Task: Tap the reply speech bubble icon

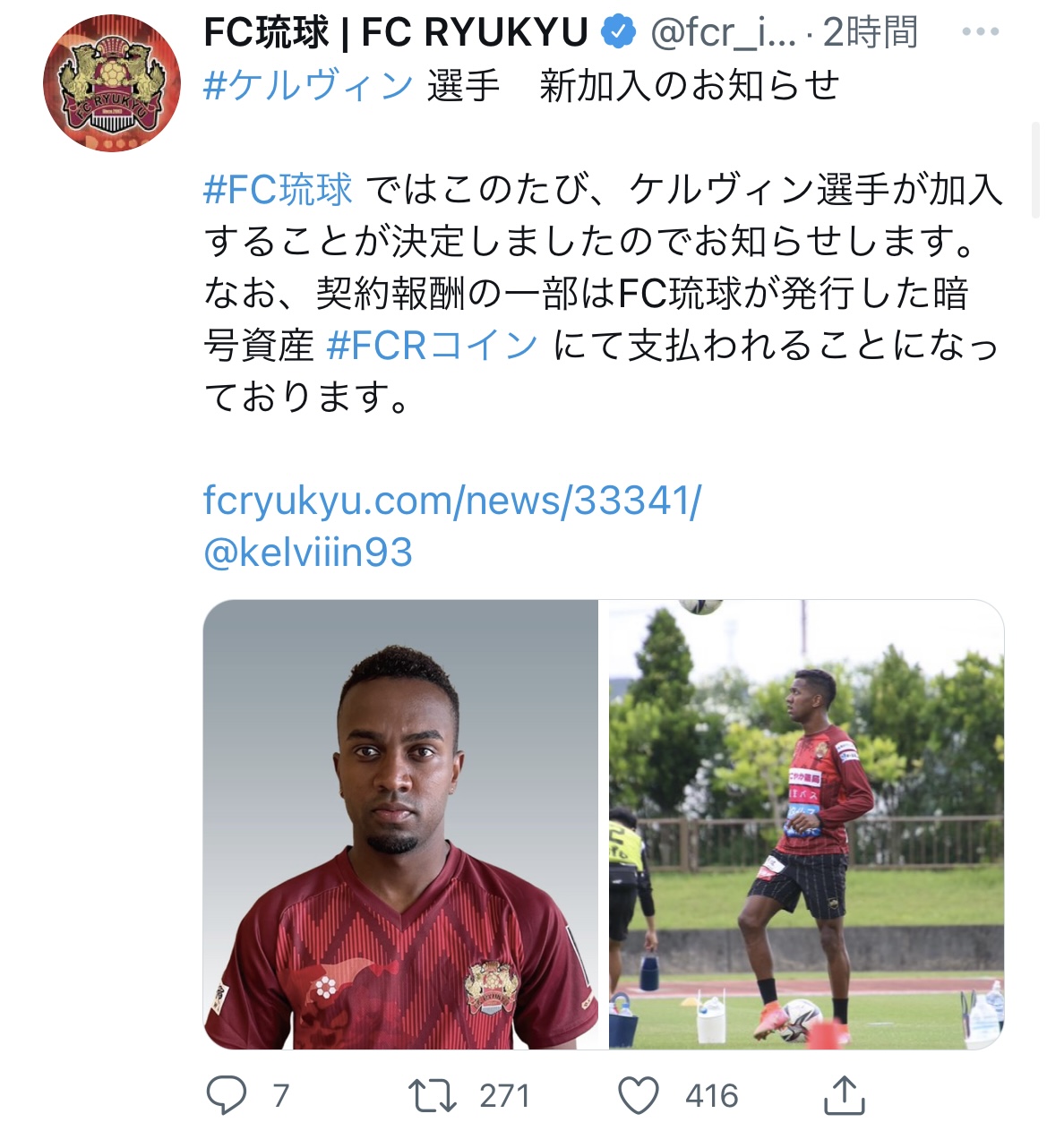Action: [227, 1094]
